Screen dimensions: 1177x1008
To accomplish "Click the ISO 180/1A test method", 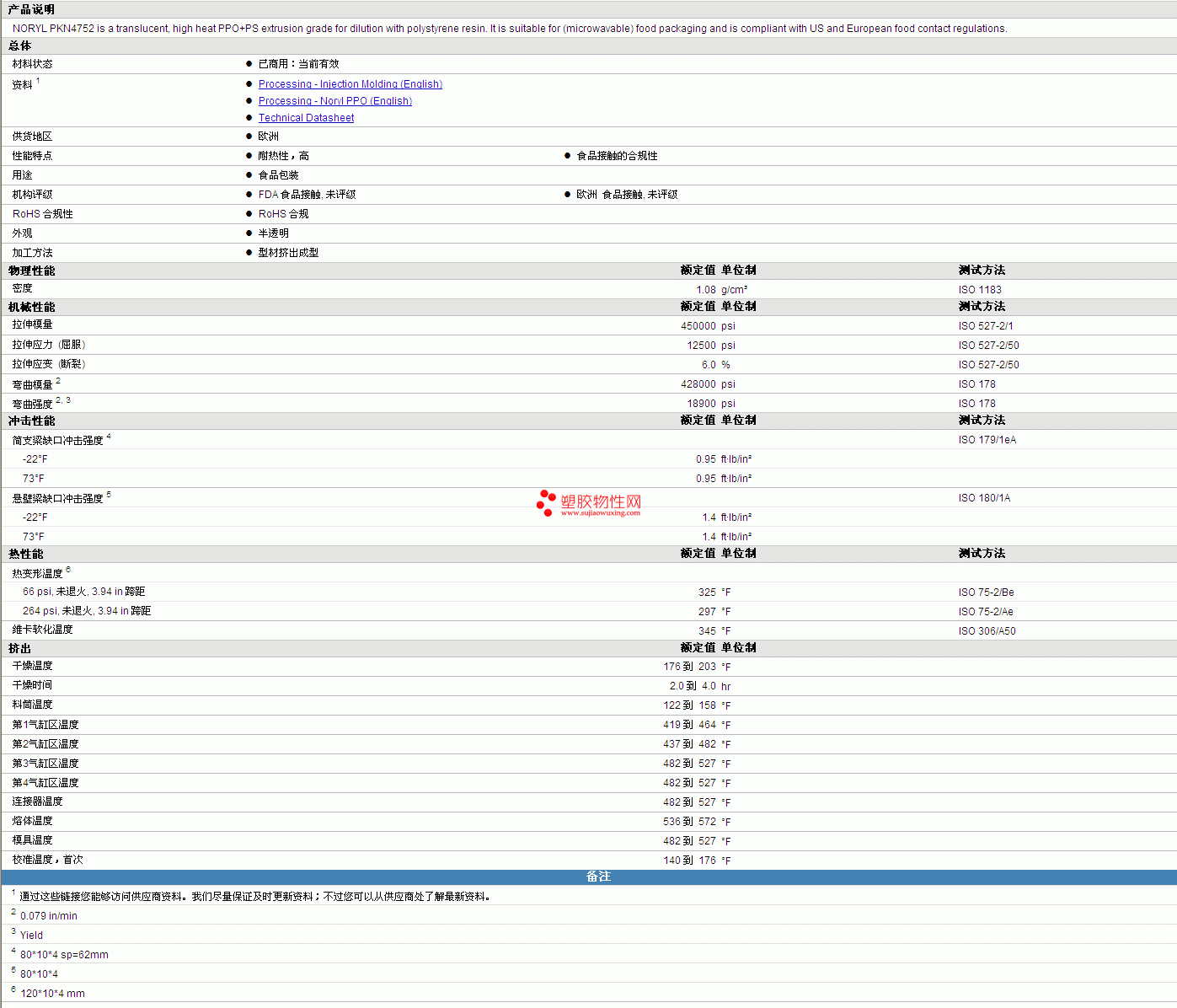I will click(984, 498).
